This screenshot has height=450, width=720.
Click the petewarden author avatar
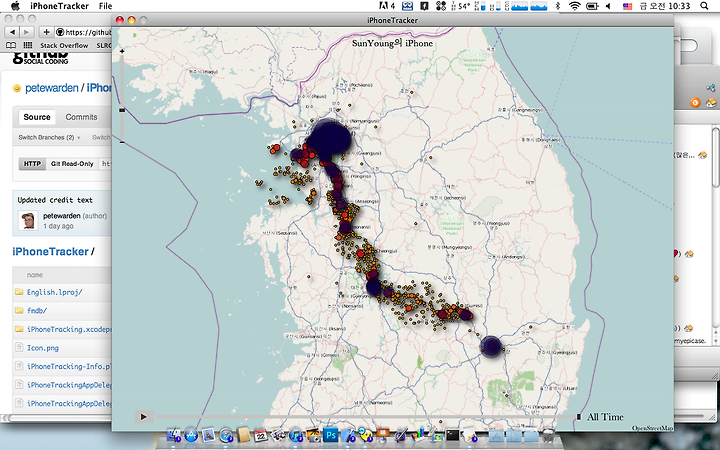click(x=28, y=220)
